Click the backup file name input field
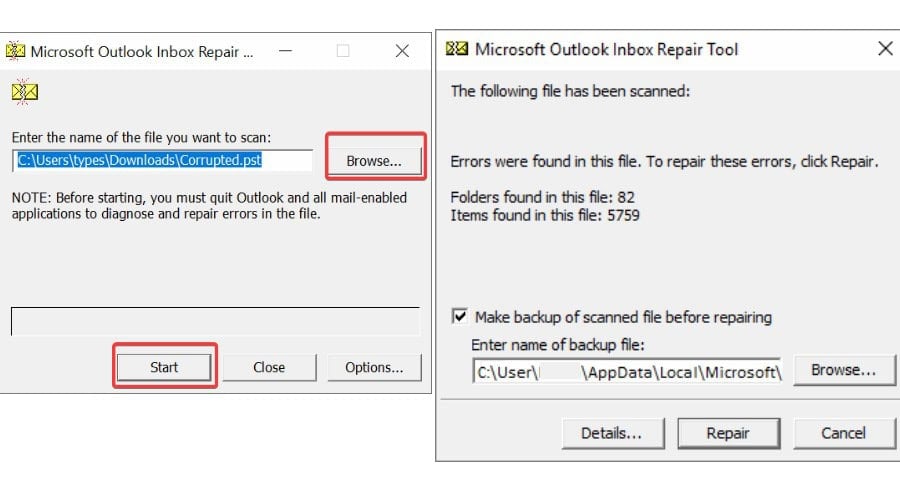The image size is (900, 500). (x=627, y=371)
